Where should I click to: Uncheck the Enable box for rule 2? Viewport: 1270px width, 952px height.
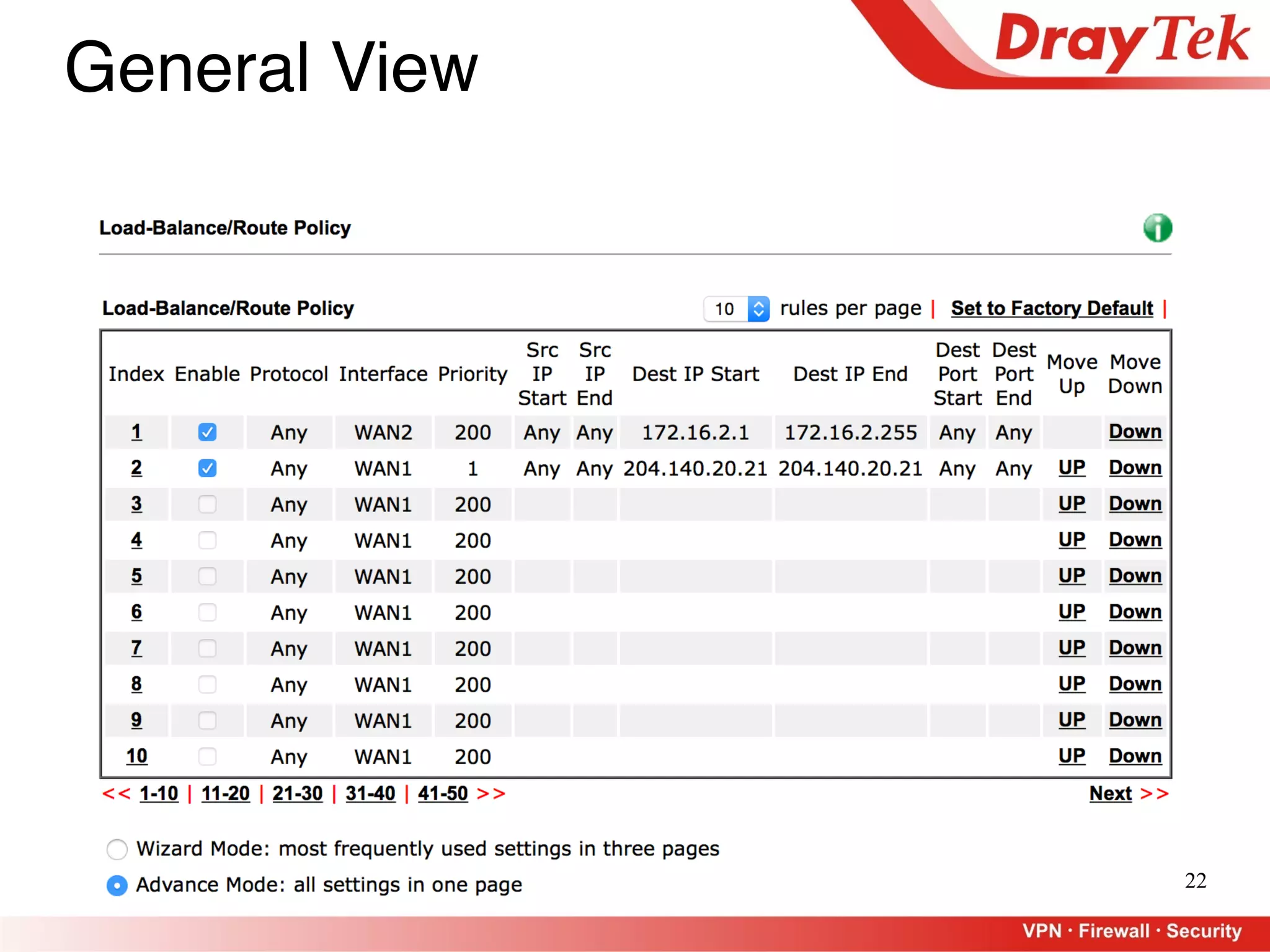tap(207, 468)
